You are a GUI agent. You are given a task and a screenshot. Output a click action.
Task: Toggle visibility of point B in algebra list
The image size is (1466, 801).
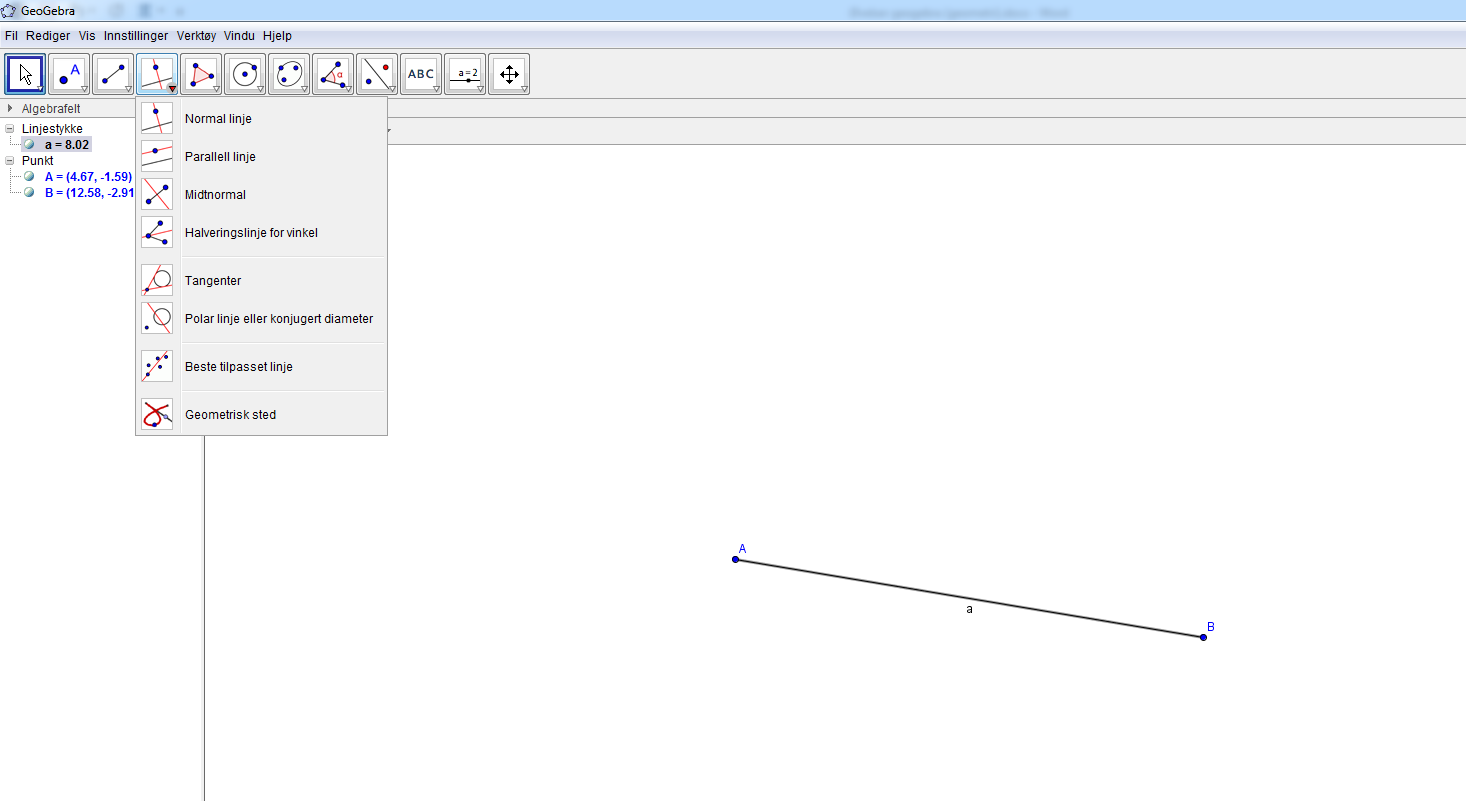coord(29,192)
